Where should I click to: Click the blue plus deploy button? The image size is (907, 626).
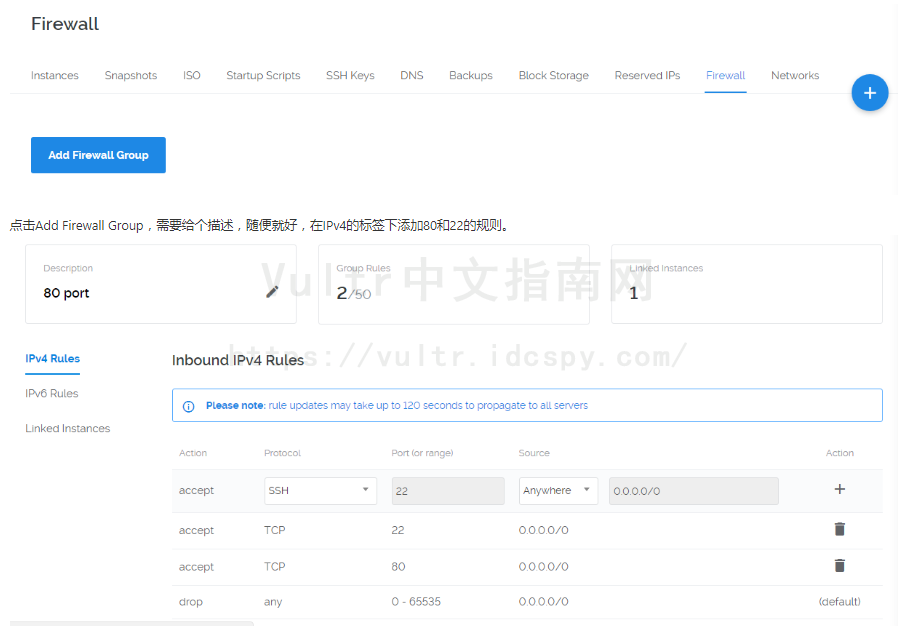[869, 93]
